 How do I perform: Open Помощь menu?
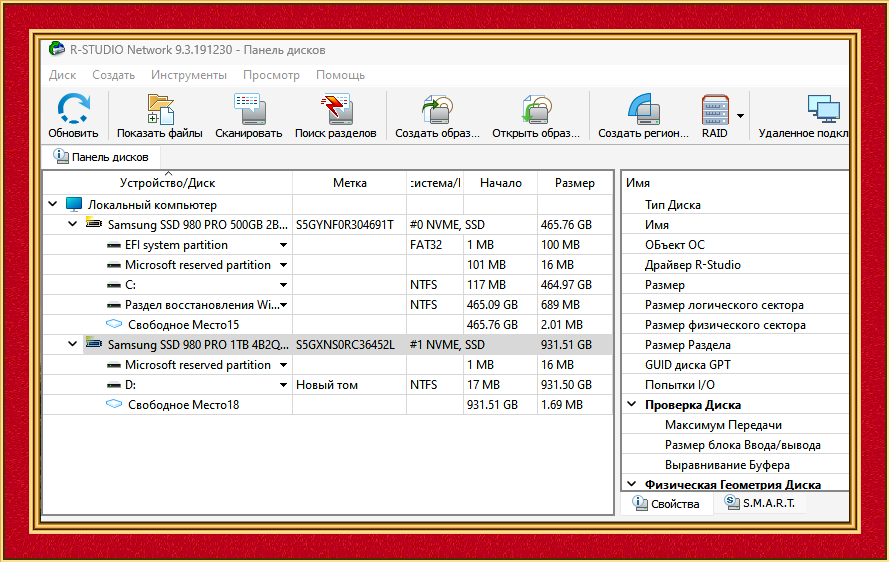[340, 75]
